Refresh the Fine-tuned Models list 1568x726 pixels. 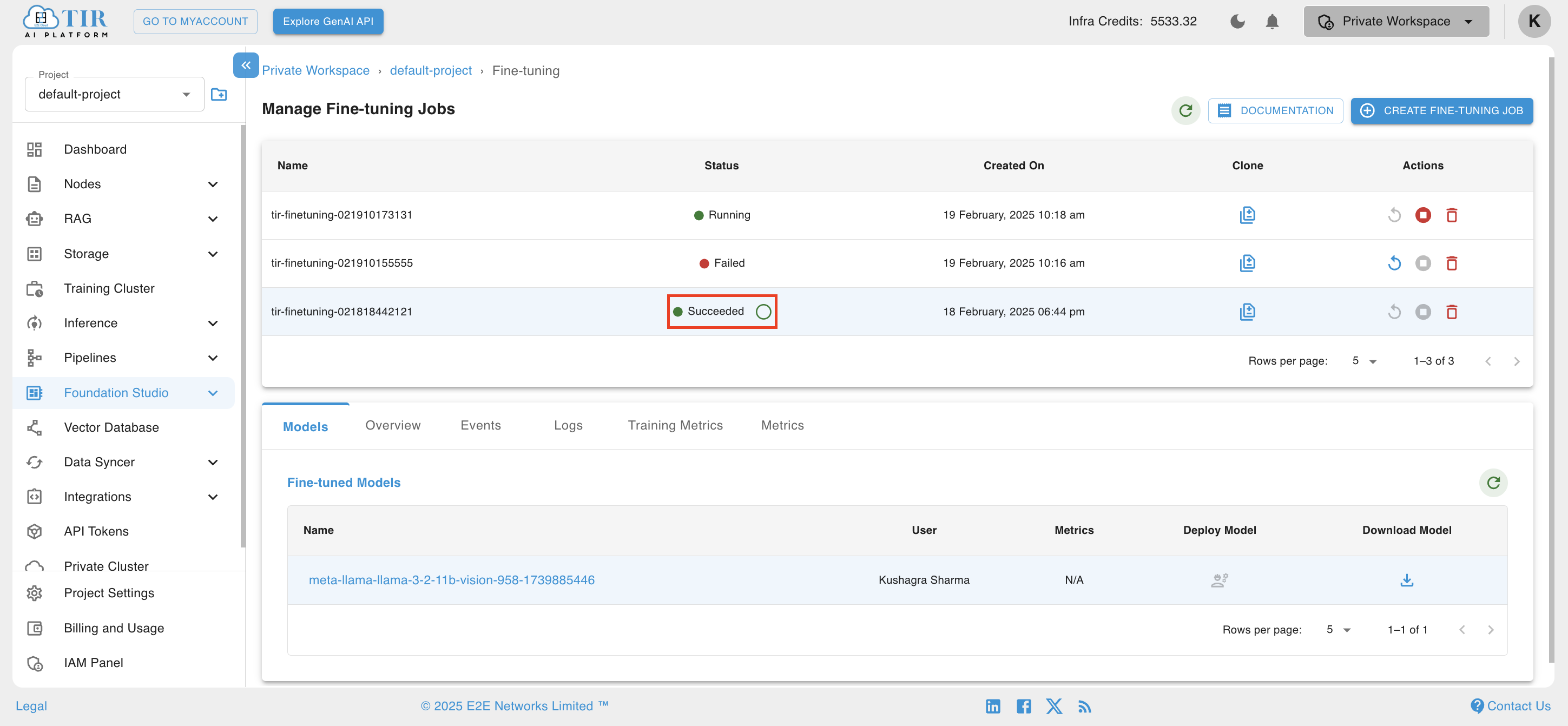[1493, 483]
